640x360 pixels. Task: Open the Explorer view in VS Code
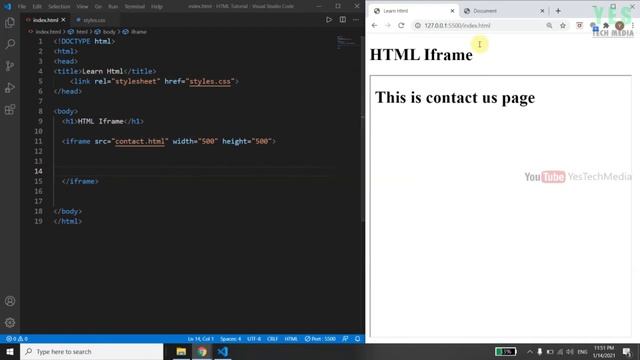coord(10,22)
